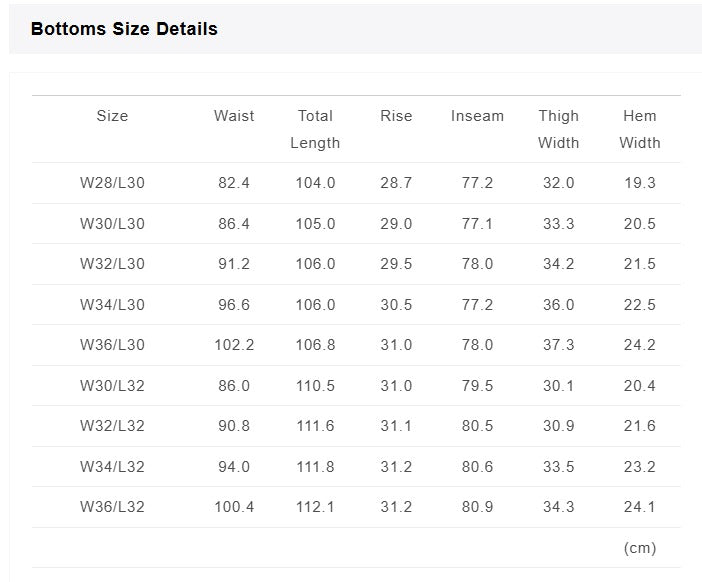This screenshot has width=702, height=582.
Task: Click the Total Length column header
Action: pos(315,129)
